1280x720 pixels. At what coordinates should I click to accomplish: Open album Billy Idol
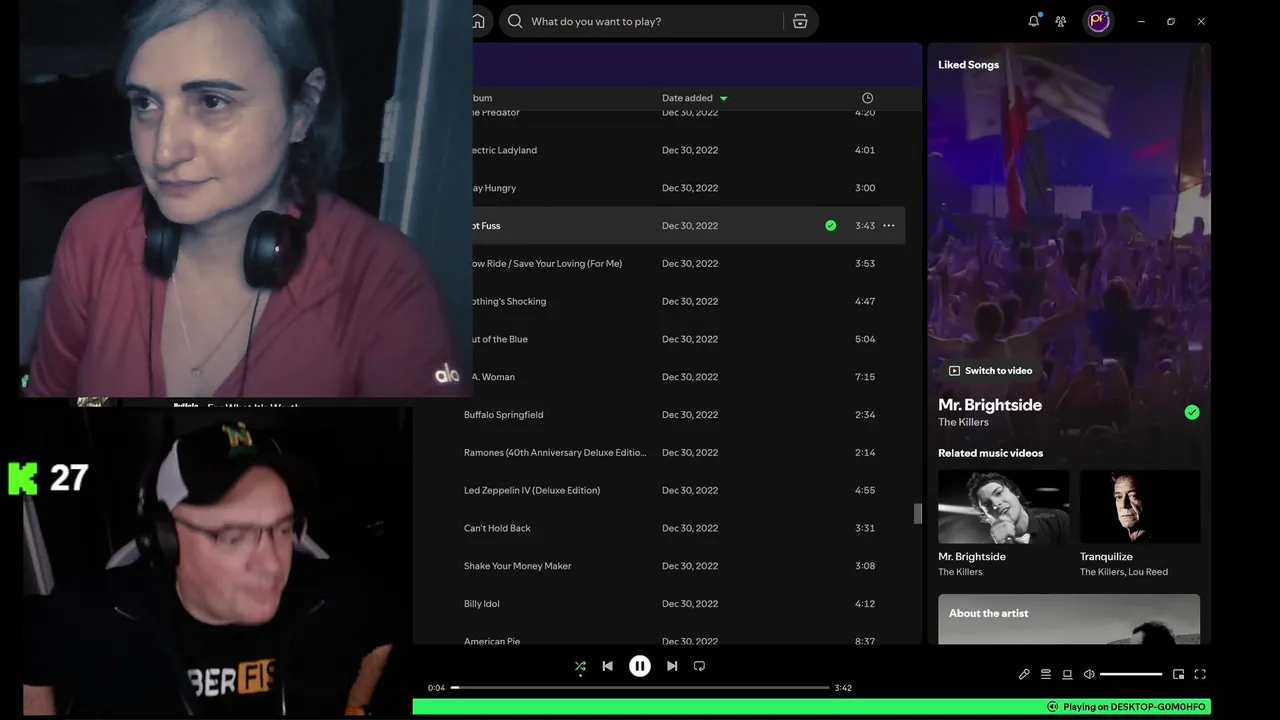click(482, 604)
